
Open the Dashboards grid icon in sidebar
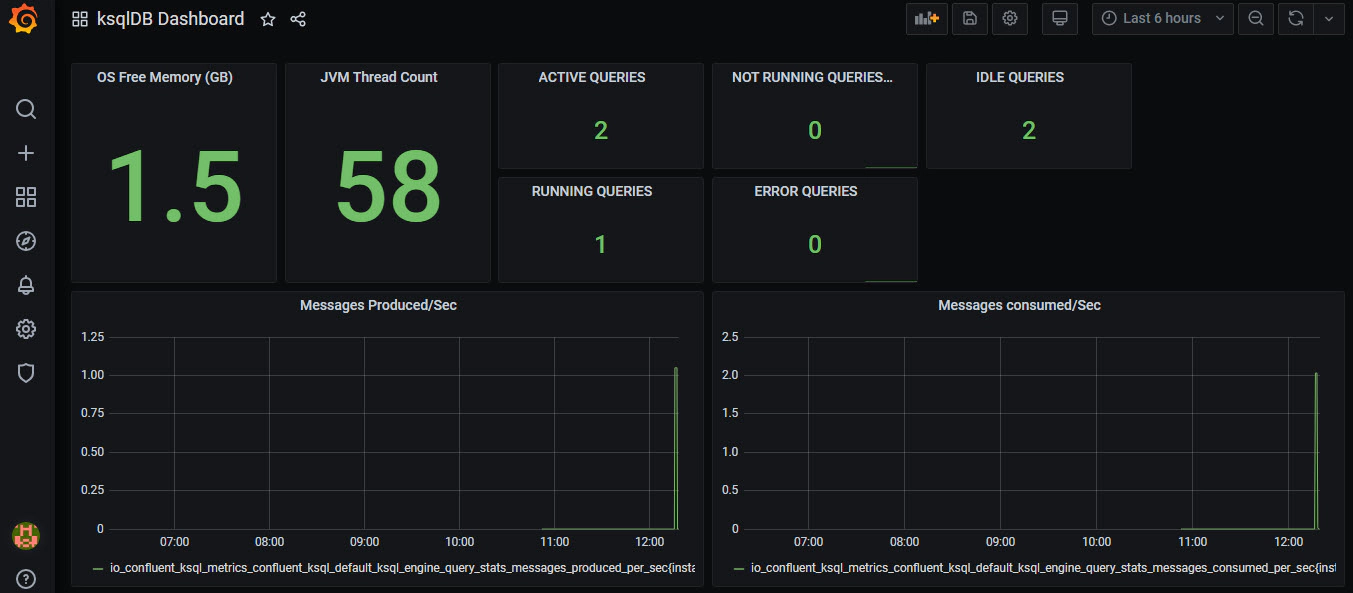[x=26, y=197]
